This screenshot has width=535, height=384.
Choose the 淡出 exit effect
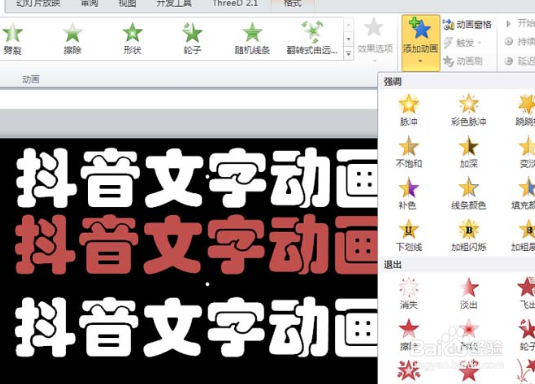(x=468, y=294)
